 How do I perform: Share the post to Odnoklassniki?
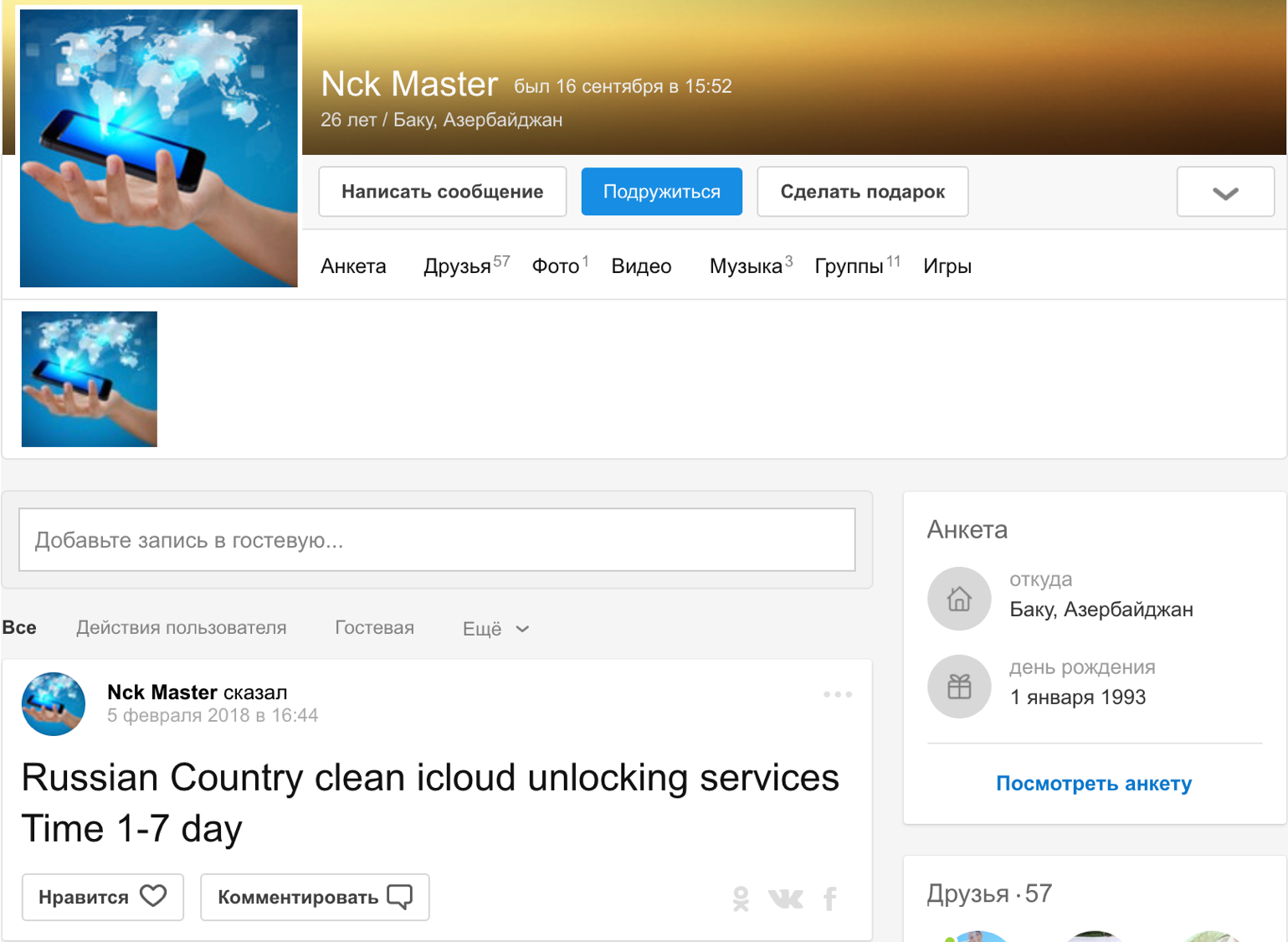tap(741, 898)
